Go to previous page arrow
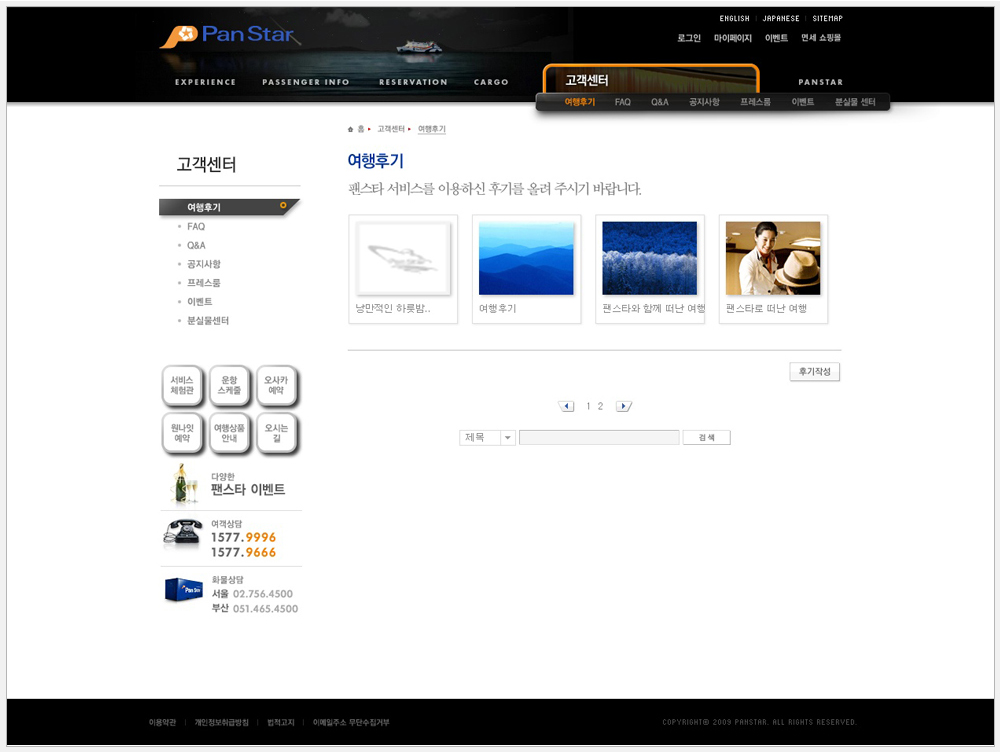This screenshot has height=752, width=1000. pos(567,406)
